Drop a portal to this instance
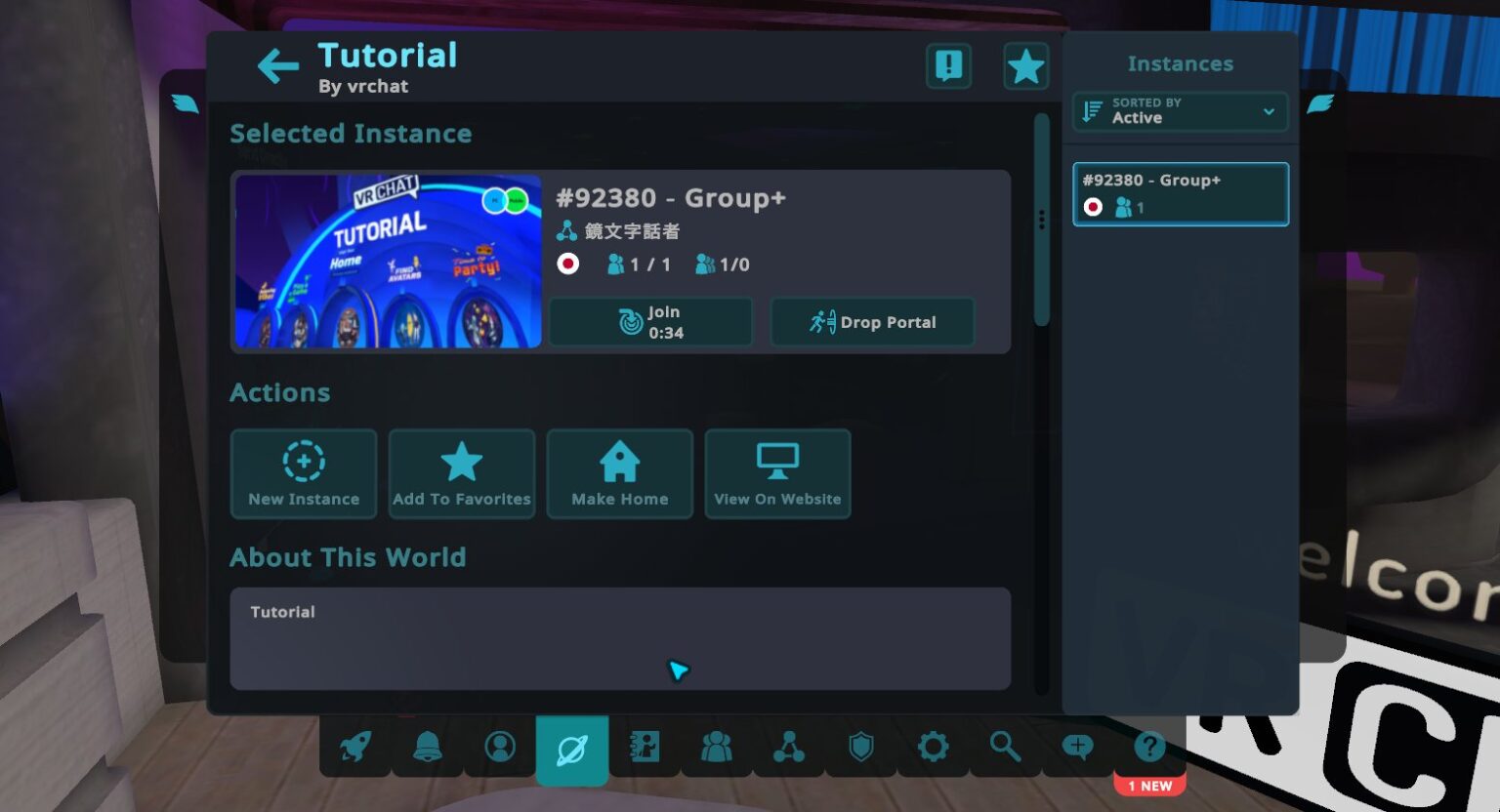Viewport: 1500px width, 812px height. [872, 321]
